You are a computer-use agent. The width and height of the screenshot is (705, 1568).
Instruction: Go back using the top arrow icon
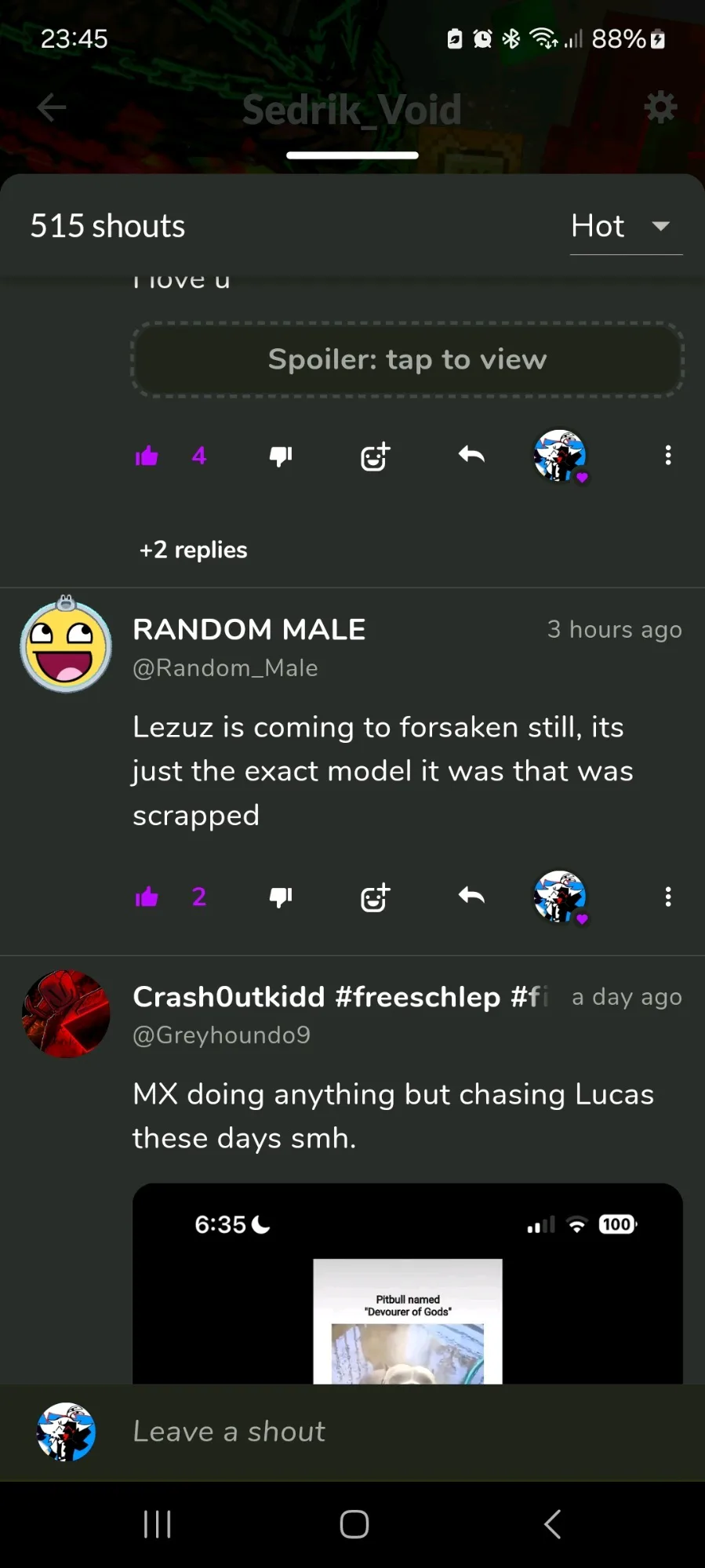click(52, 107)
